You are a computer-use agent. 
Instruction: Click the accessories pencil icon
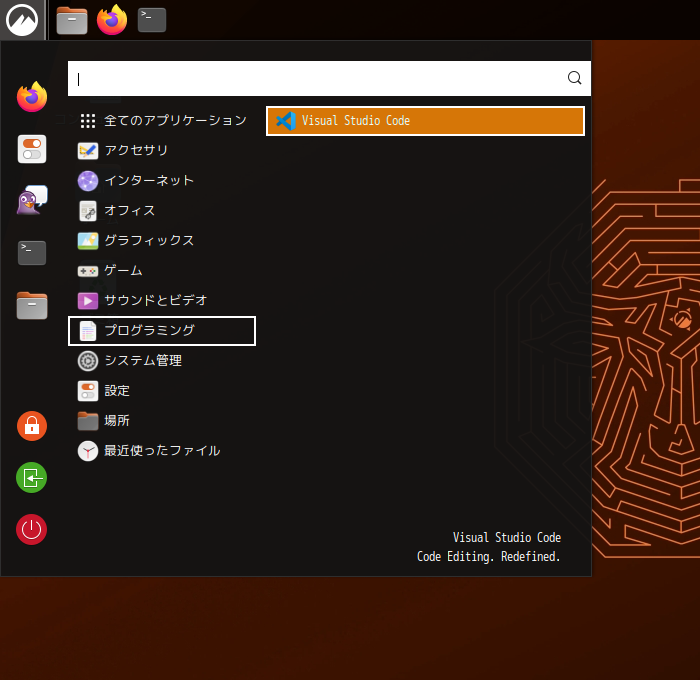pyautogui.click(x=88, y=151)
